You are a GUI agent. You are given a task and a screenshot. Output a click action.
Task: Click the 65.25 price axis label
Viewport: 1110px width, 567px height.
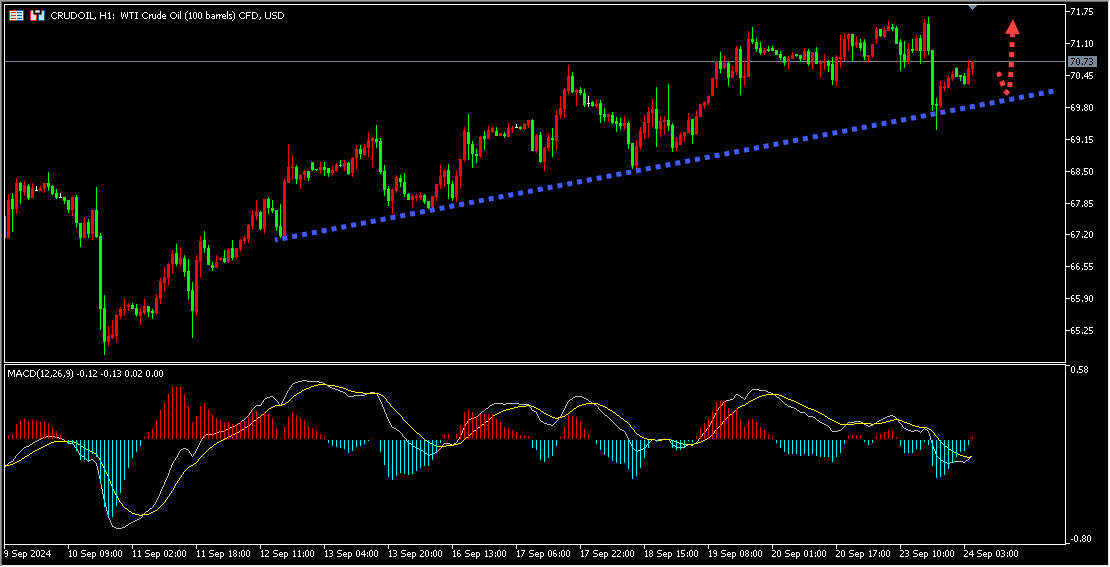pyautogui.click(x=1083, y=331)
